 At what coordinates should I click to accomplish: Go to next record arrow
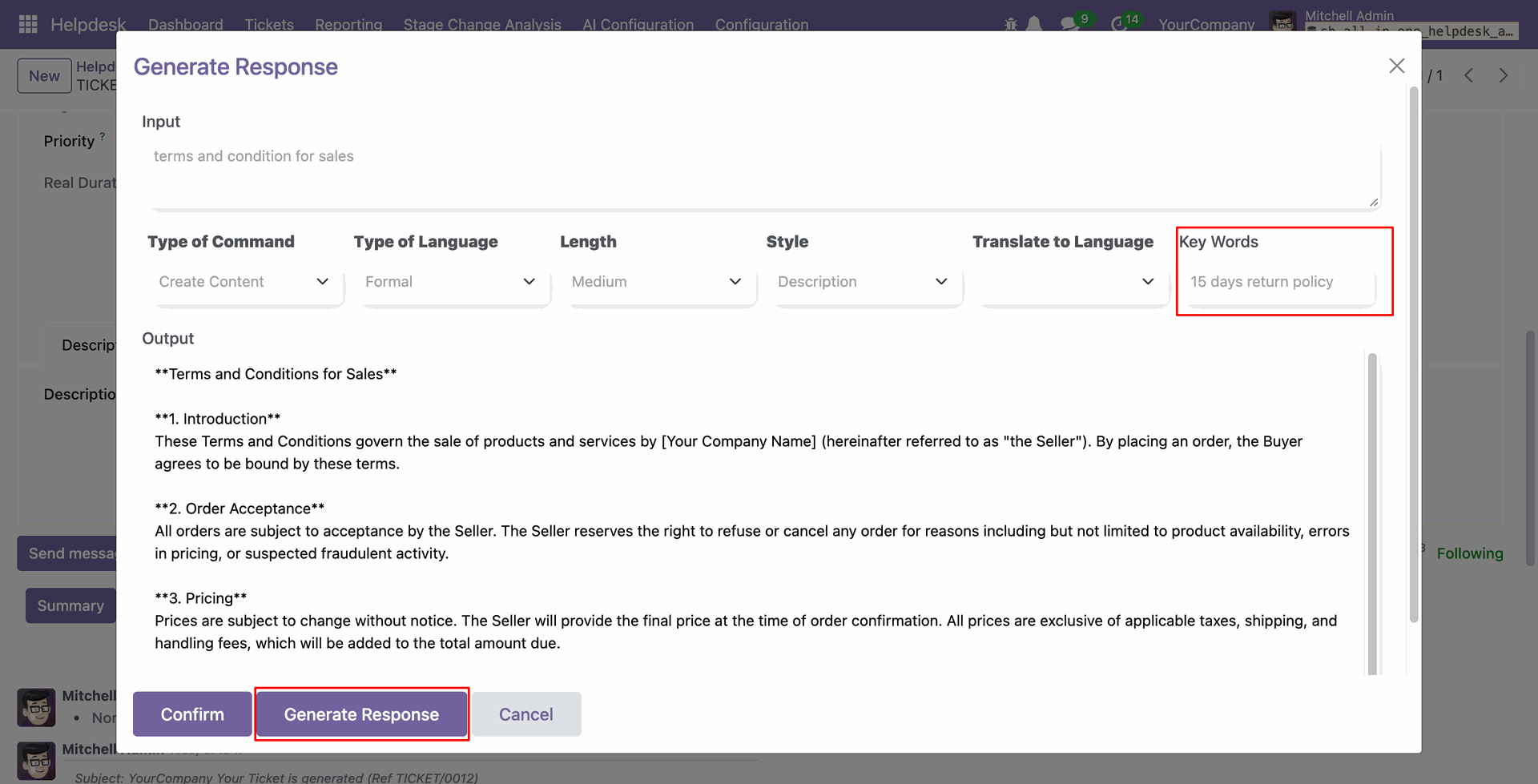point(1504,75)
